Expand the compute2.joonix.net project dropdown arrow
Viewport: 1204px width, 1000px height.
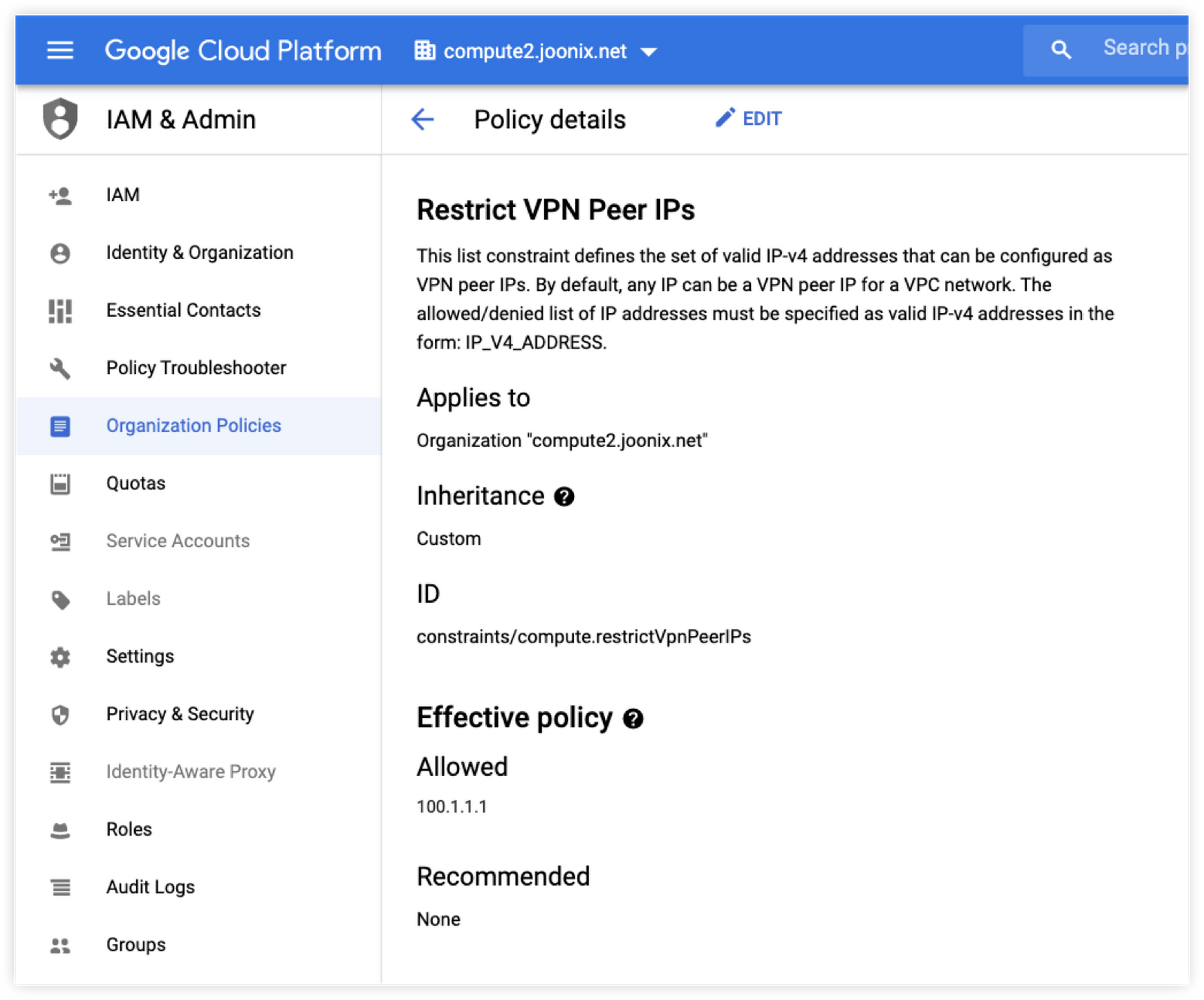tap(649, 52)
